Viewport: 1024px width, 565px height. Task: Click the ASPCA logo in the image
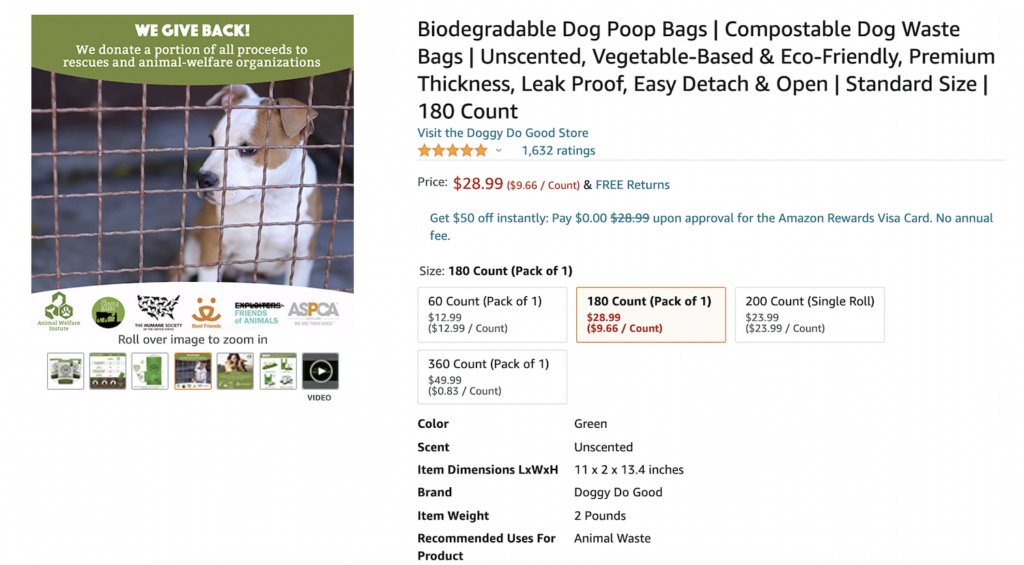(313, 312)
